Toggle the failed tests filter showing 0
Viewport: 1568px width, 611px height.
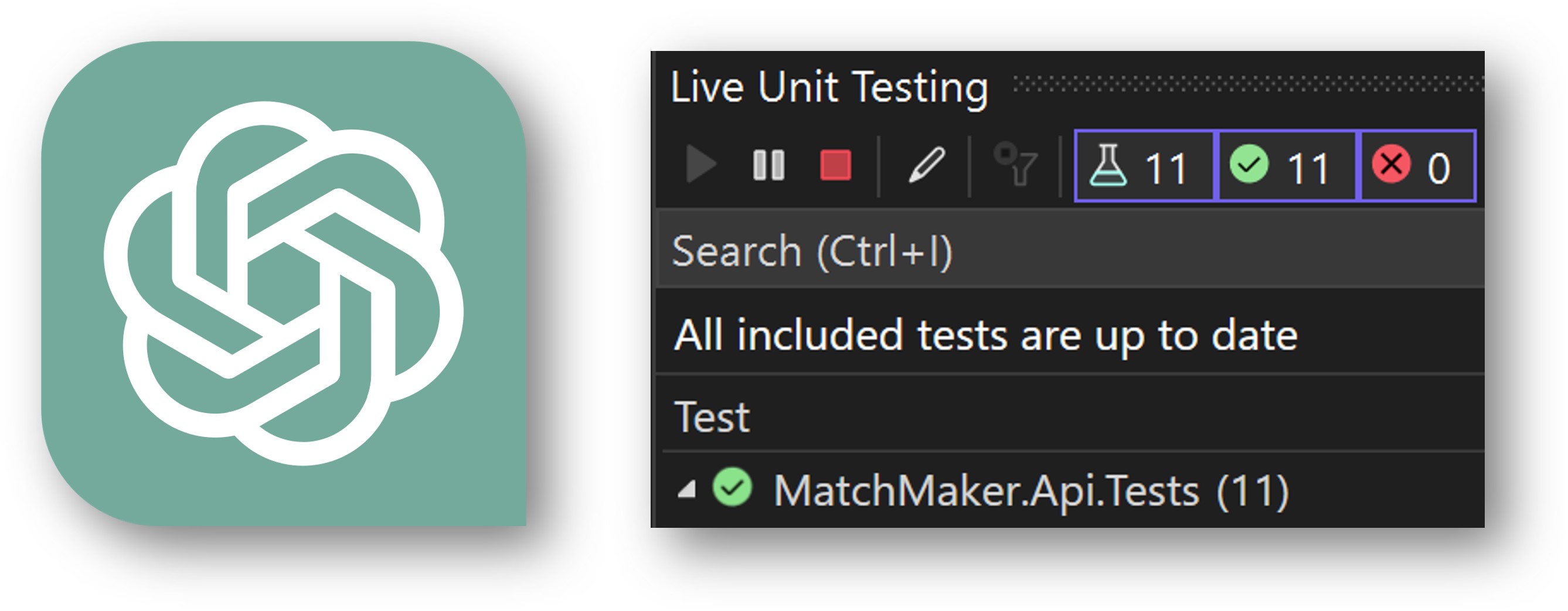pos(1418,166)
